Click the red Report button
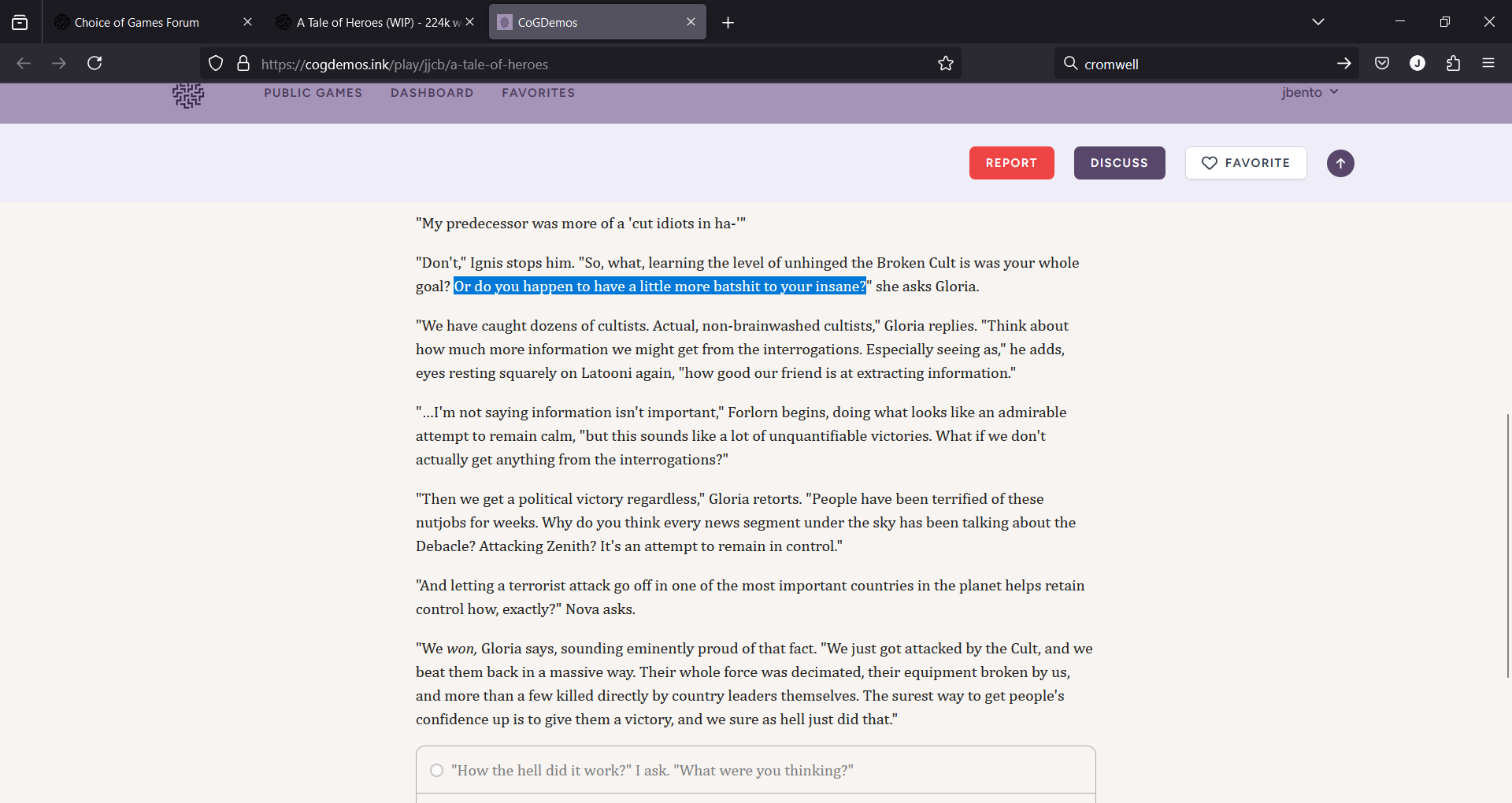 pyautogui.click(x=1011, y=163)
